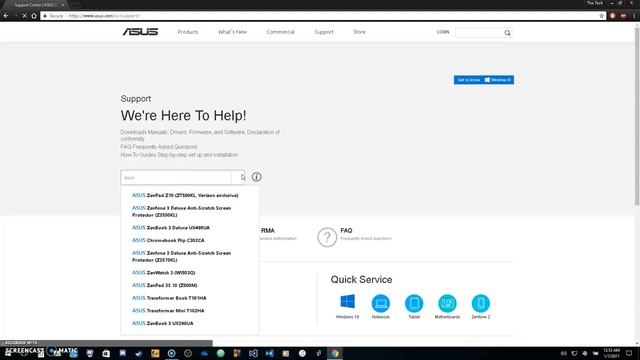Image resolution: width=640 pixels, height=360 pixels.
Task: Open the Commercial menu
Action: pyautogui.click(x=280, y=32)
